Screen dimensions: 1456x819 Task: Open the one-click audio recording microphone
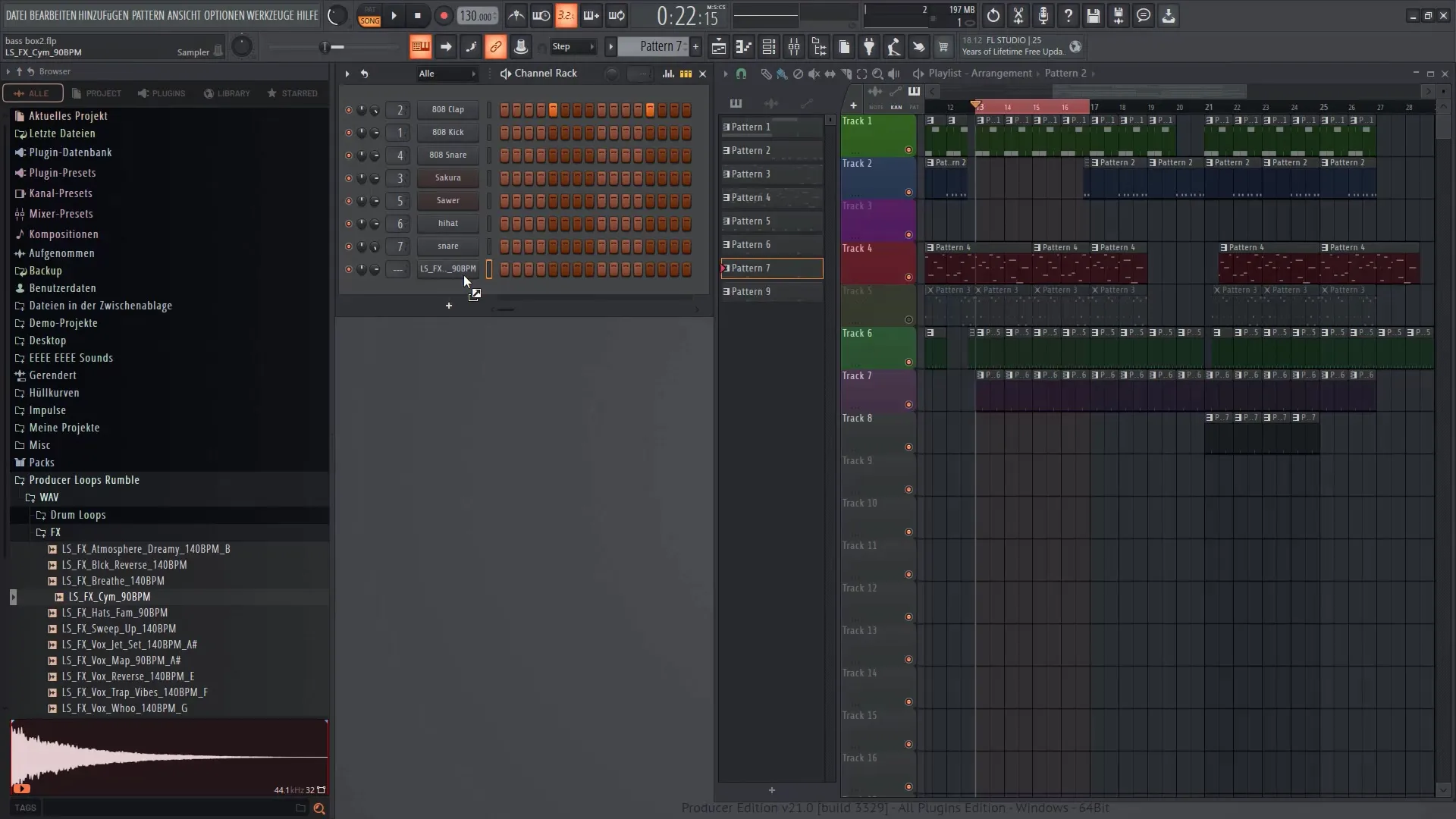tap(1043, 15)
